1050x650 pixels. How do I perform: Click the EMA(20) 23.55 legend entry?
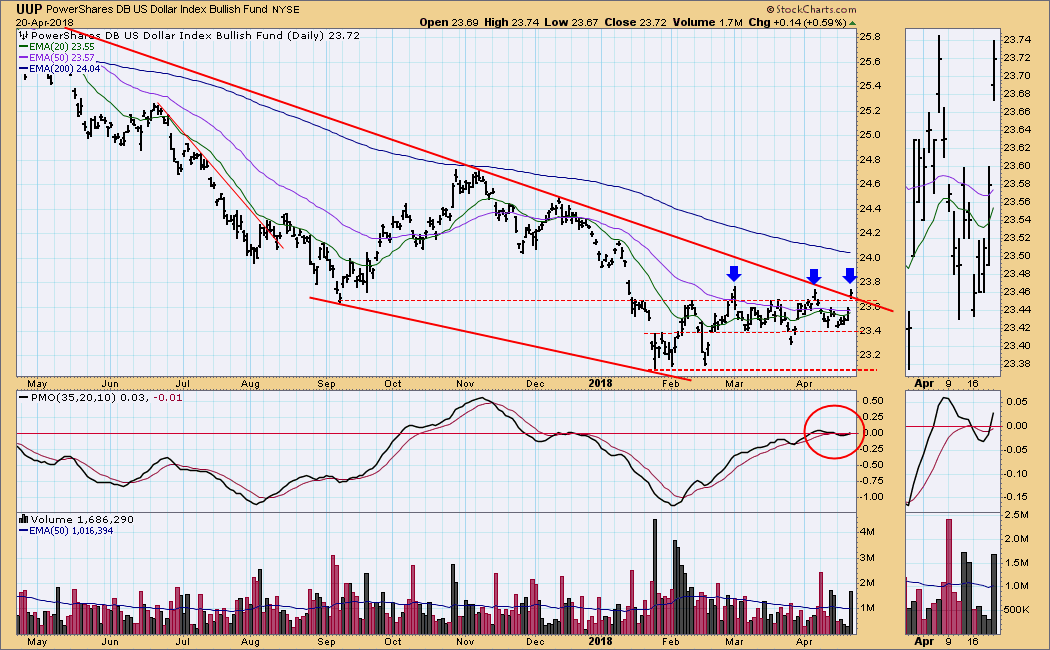[x=55, y=46]
